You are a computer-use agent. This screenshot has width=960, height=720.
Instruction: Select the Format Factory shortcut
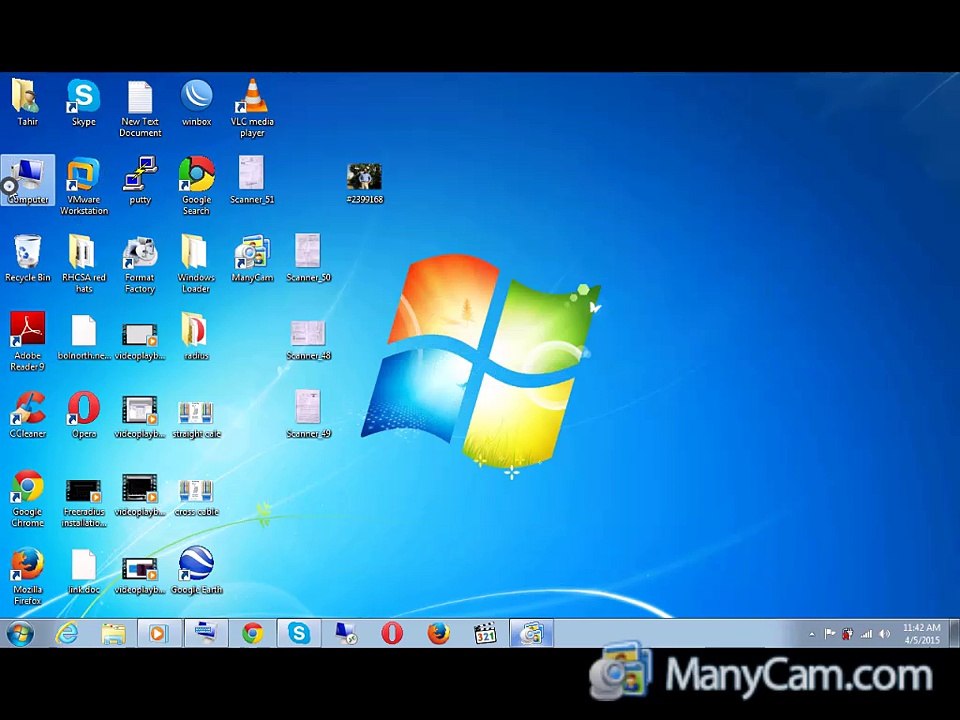click(140, 263)
